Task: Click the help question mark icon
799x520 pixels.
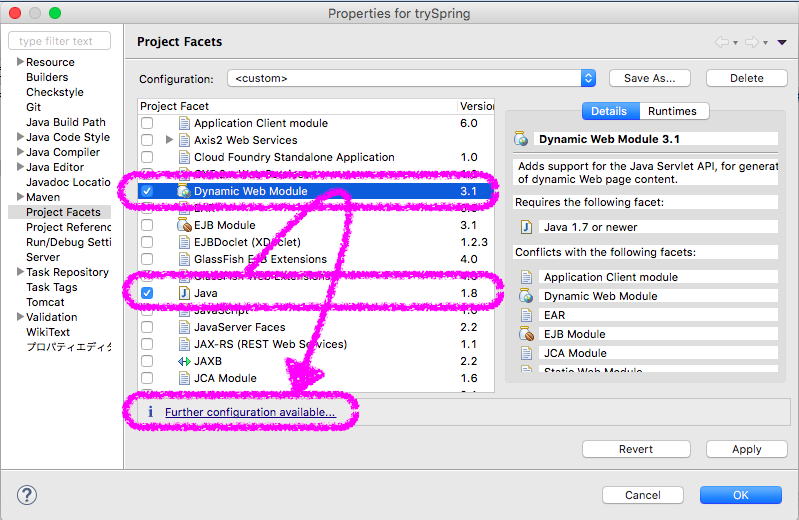Action: pos(26,495)
